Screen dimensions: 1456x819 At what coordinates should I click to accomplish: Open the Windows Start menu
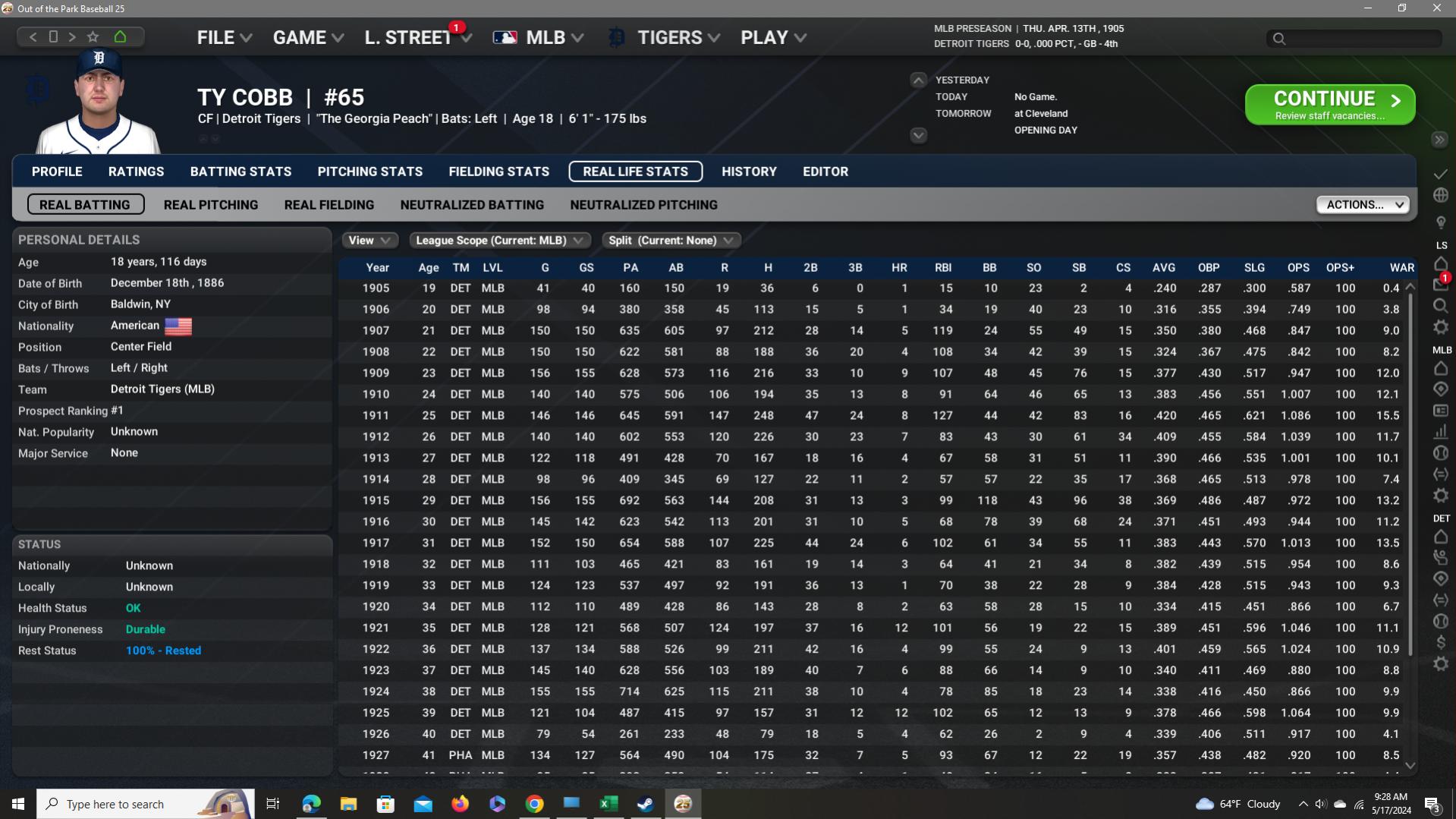18,804
